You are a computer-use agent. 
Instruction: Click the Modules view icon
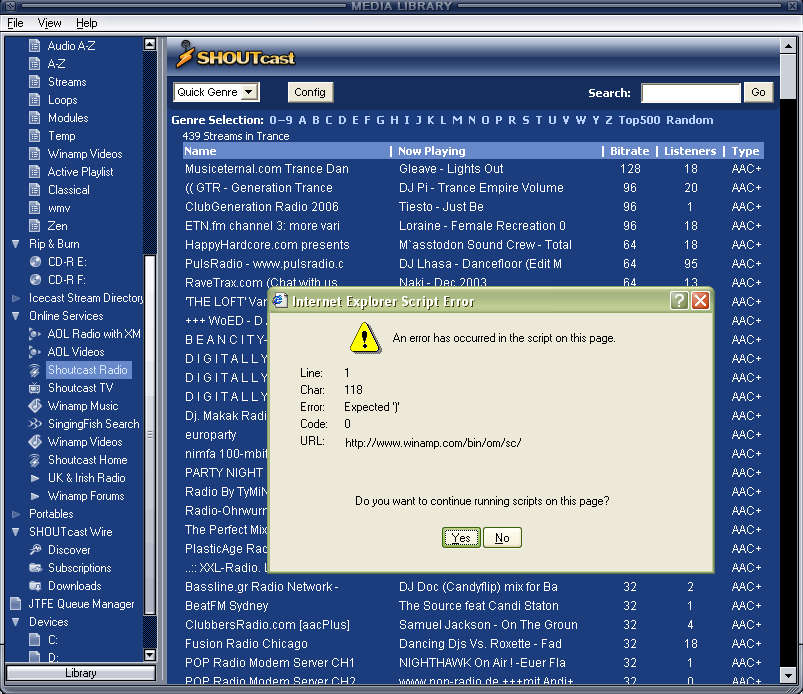(34, 118)
